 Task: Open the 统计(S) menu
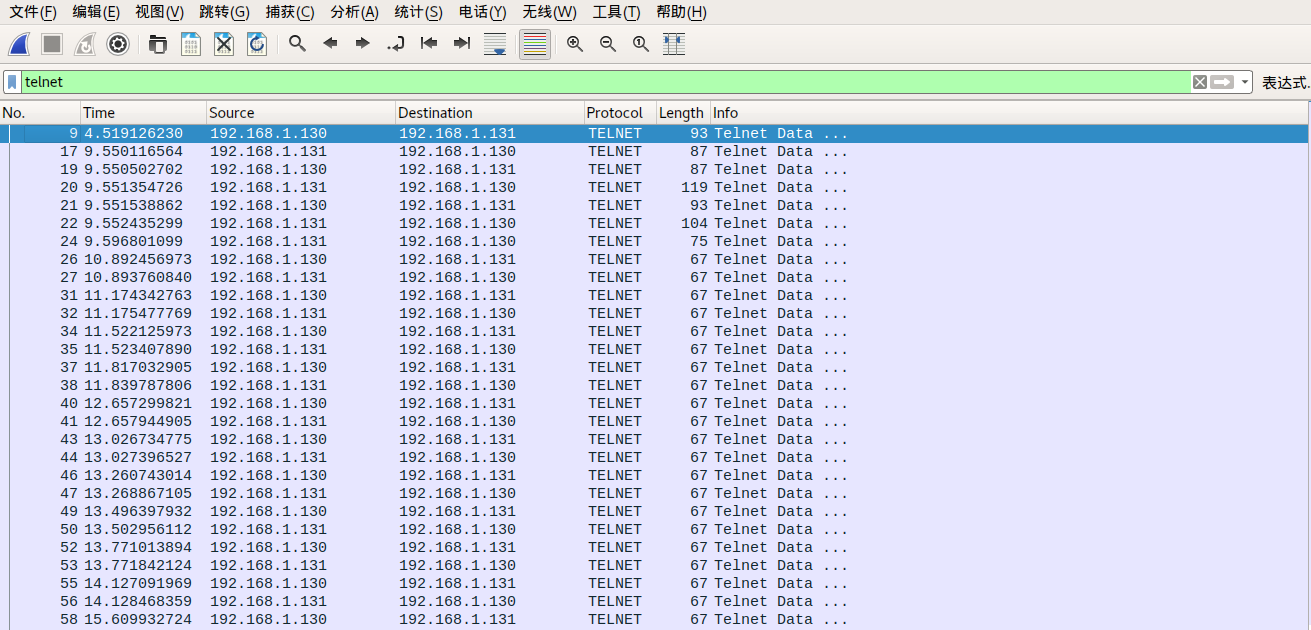(418, 12)
